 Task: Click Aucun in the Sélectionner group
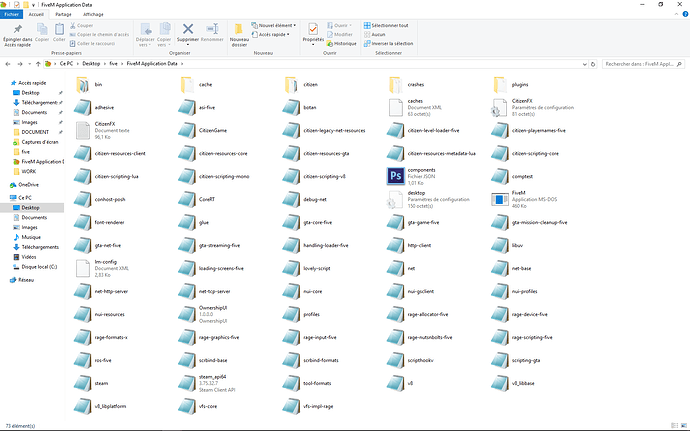(374, 34)
